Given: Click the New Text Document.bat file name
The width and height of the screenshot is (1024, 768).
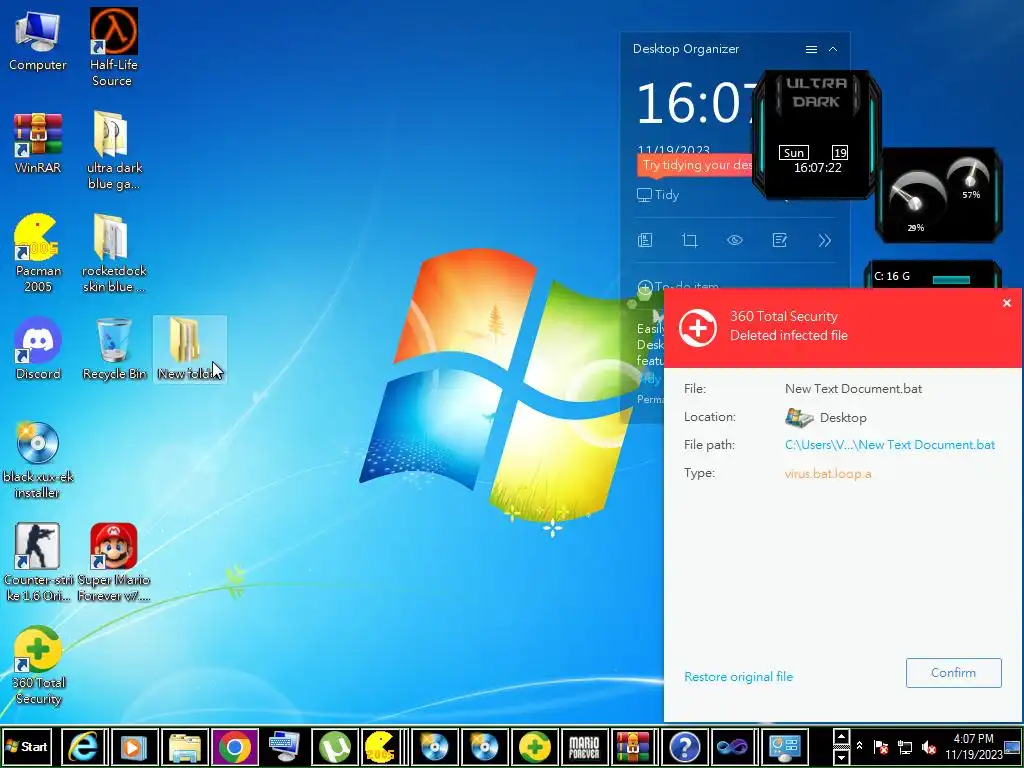Looking at the screenshot, I should coord(853,389).
